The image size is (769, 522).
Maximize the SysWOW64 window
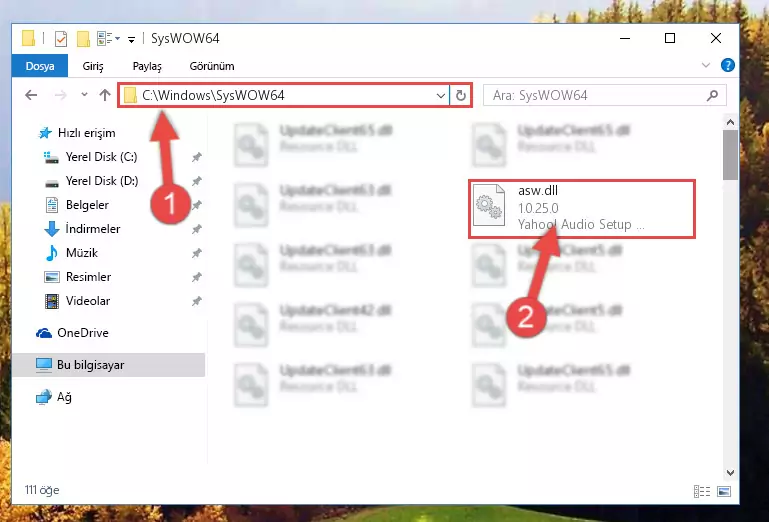670,38
